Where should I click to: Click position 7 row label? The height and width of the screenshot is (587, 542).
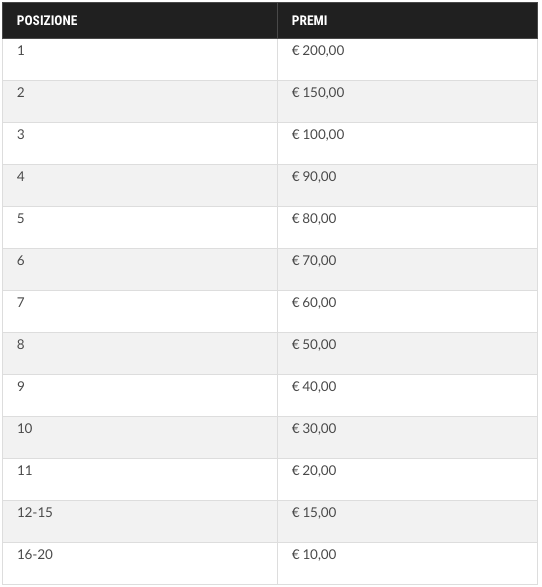(x=21, y=302)
